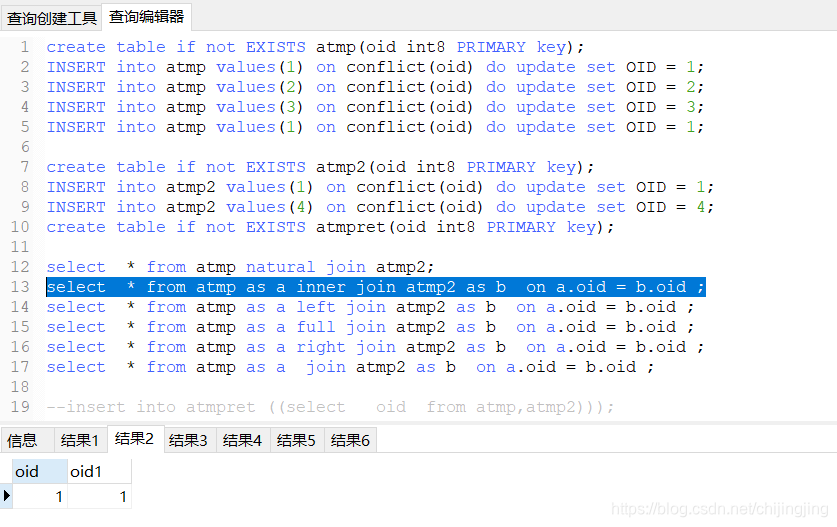Click line 4 INSERT into atmp values(3)
This screenshot has width=837, height=527.
(x=375, y=107)
